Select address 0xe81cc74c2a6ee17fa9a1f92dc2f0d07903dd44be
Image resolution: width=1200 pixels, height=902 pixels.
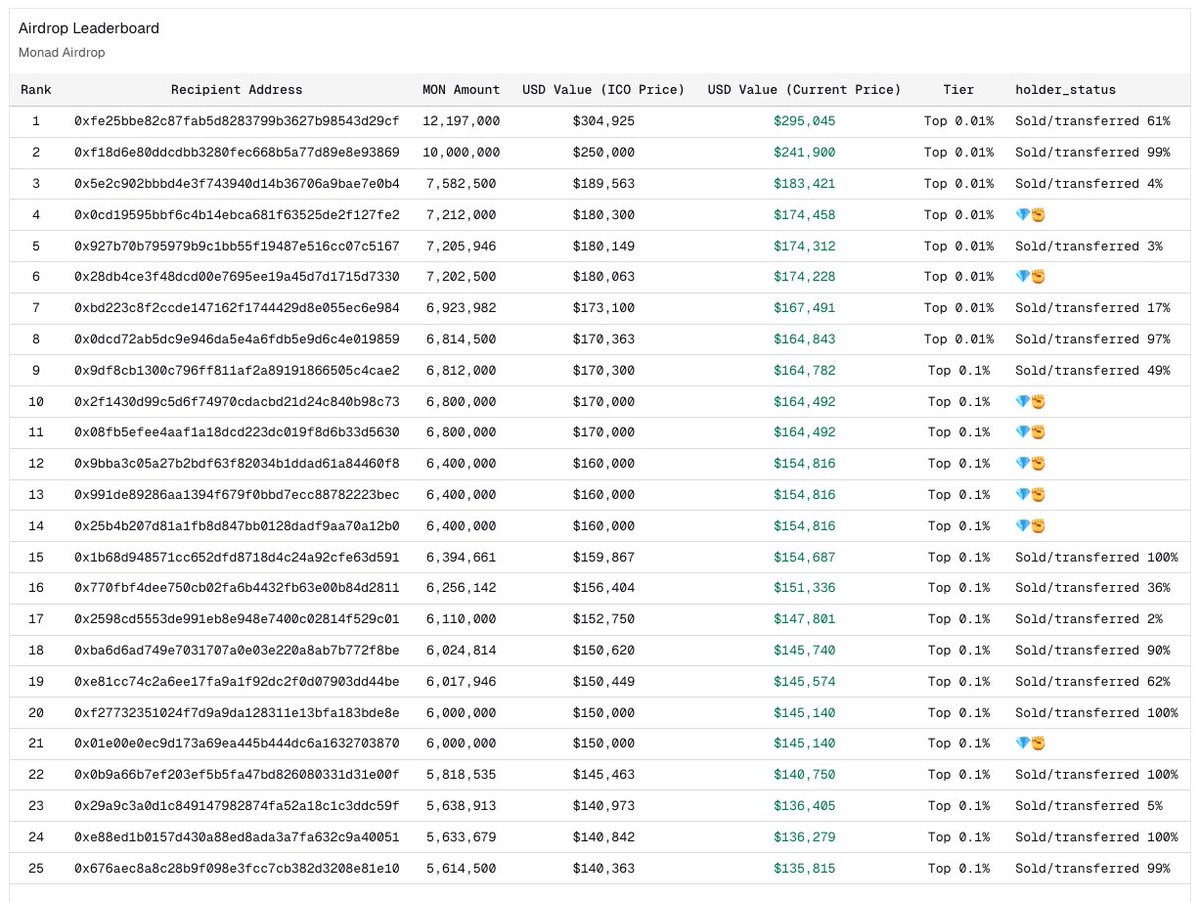click(237, 682)
